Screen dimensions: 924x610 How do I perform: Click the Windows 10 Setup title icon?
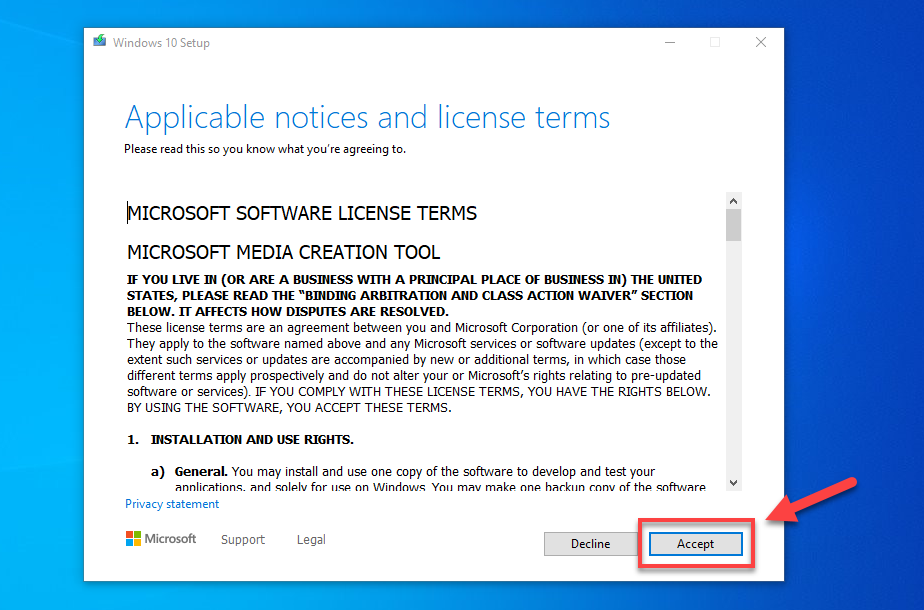(x=100, y=42)
